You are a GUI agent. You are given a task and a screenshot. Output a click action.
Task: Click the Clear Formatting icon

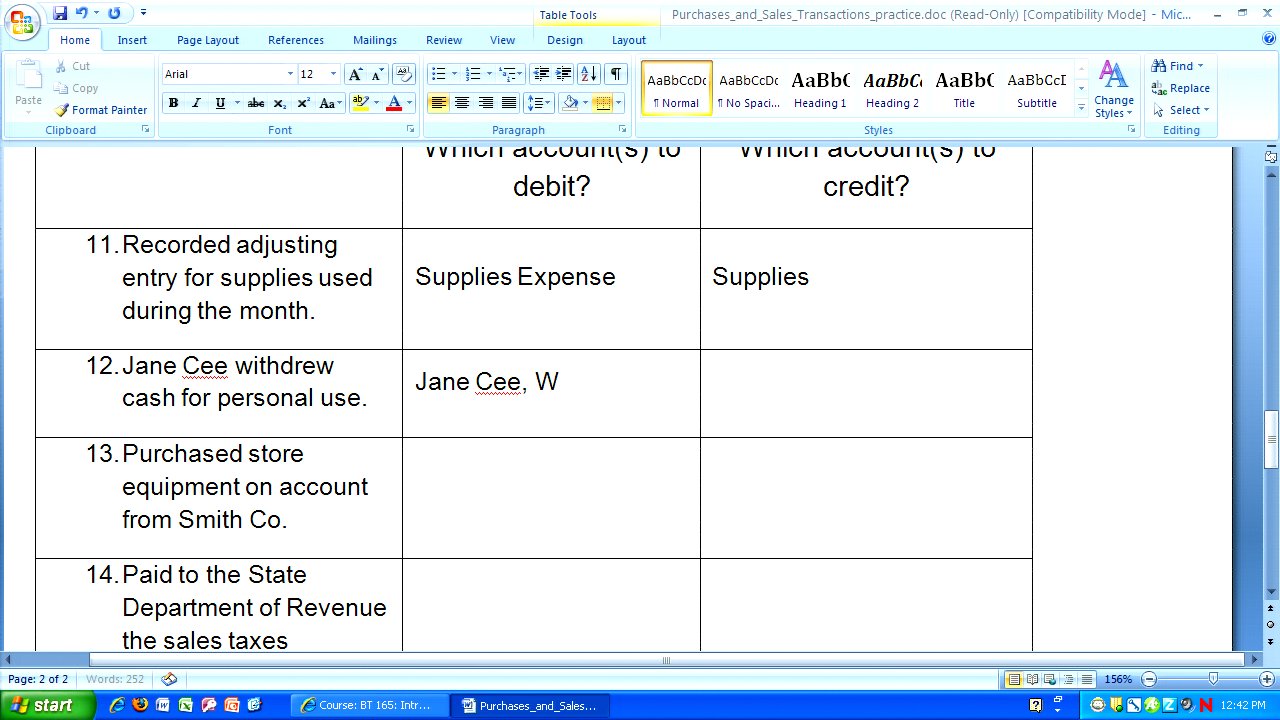click(x=404, y=74)
